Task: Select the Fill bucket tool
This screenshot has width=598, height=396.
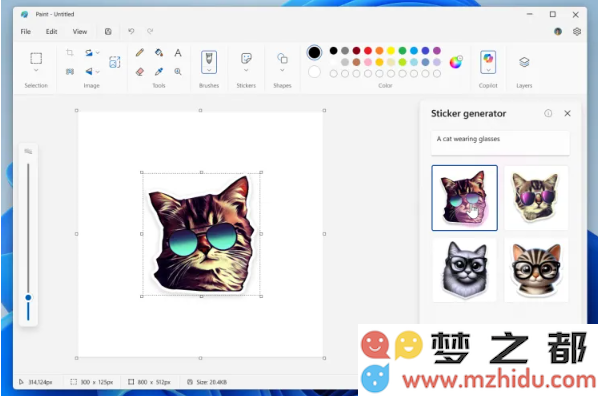Action: (159, 53)
